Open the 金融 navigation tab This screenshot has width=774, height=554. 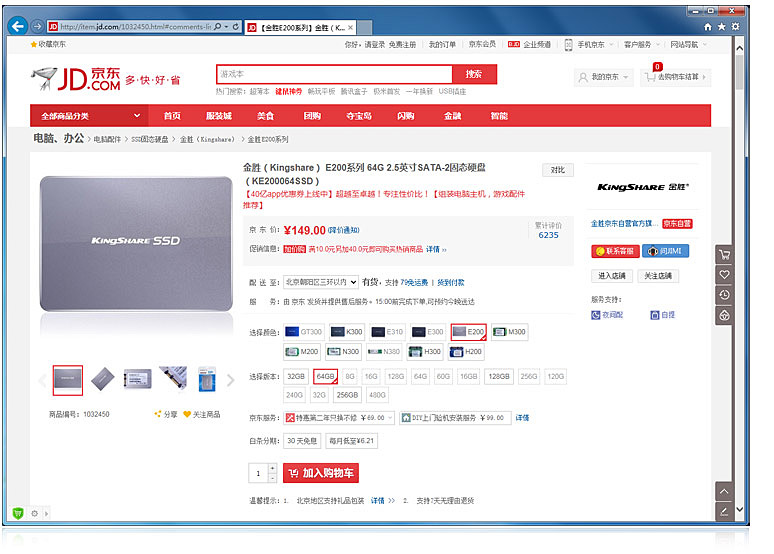[452, 116]
